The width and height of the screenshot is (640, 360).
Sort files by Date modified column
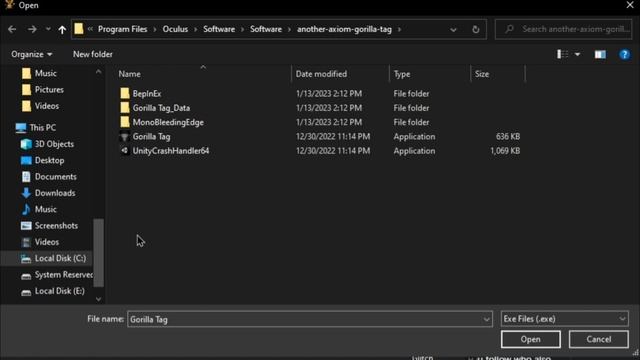(x=321, y=74)
